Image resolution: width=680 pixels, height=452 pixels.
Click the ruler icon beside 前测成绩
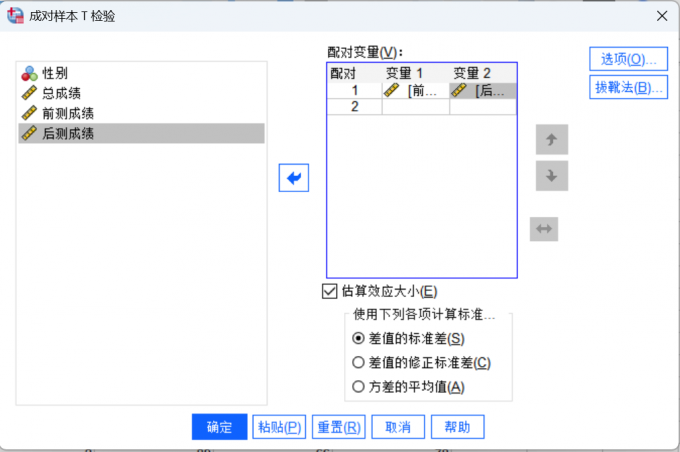point(29,113)
